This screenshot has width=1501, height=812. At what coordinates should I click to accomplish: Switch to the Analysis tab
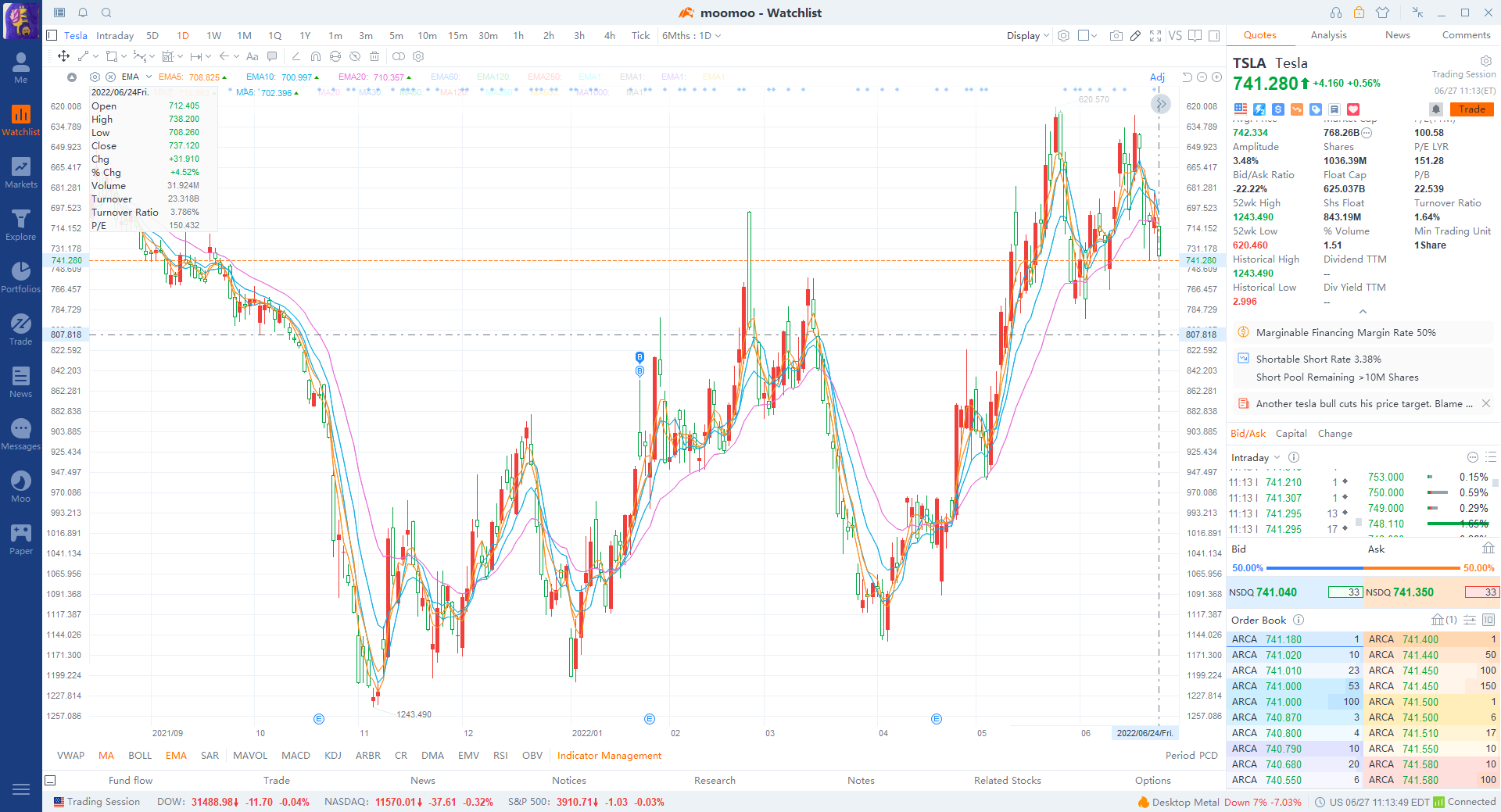[1328, 35]
